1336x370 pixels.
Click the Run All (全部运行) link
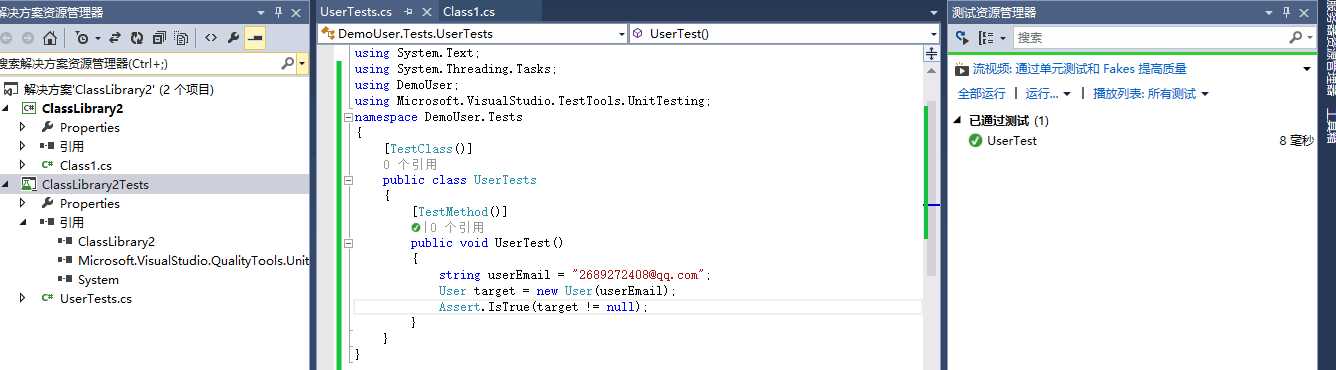click(981, 93)
